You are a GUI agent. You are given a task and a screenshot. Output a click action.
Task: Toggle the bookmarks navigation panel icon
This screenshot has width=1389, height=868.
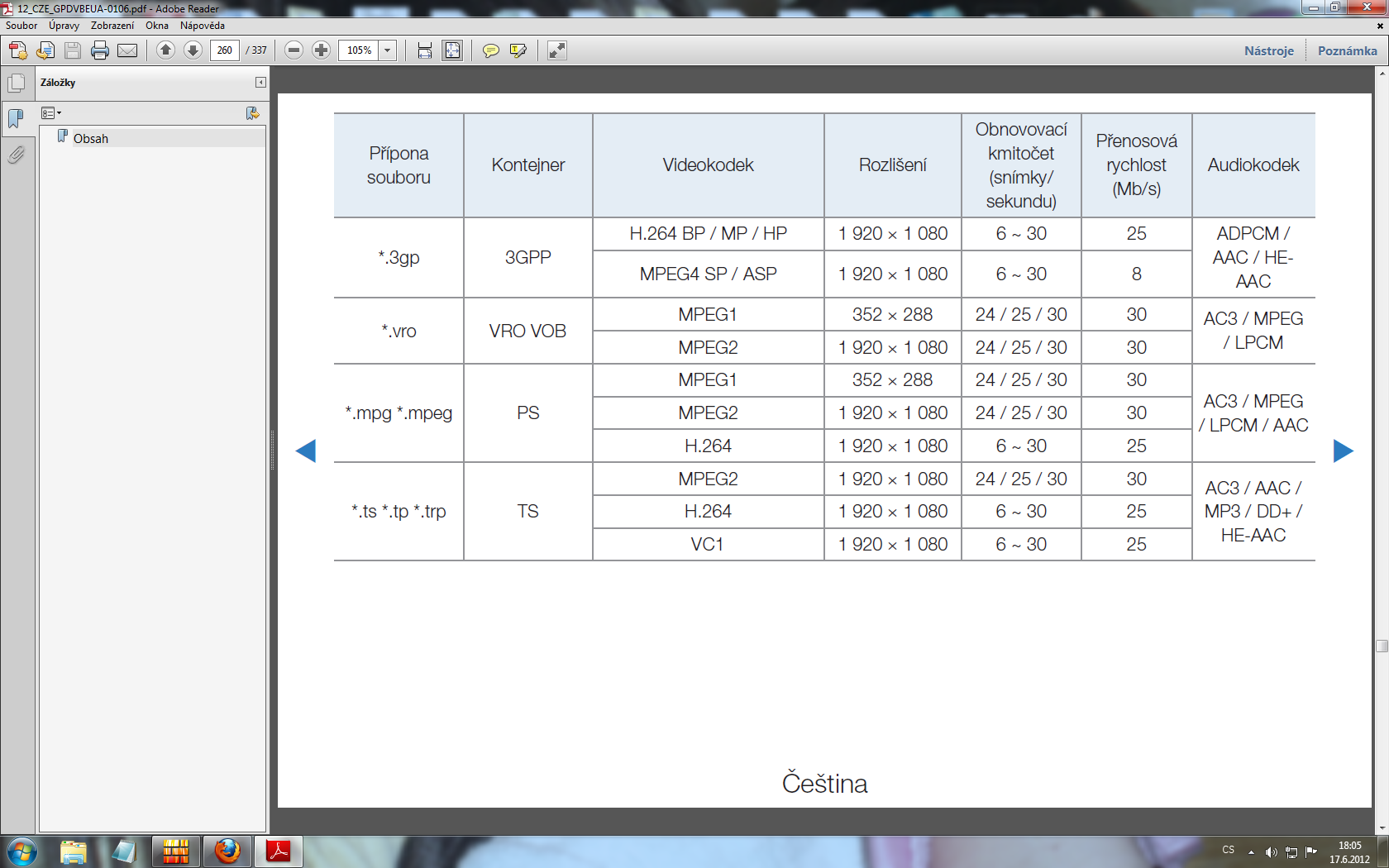pyautogui.click(x=16, y=118)
